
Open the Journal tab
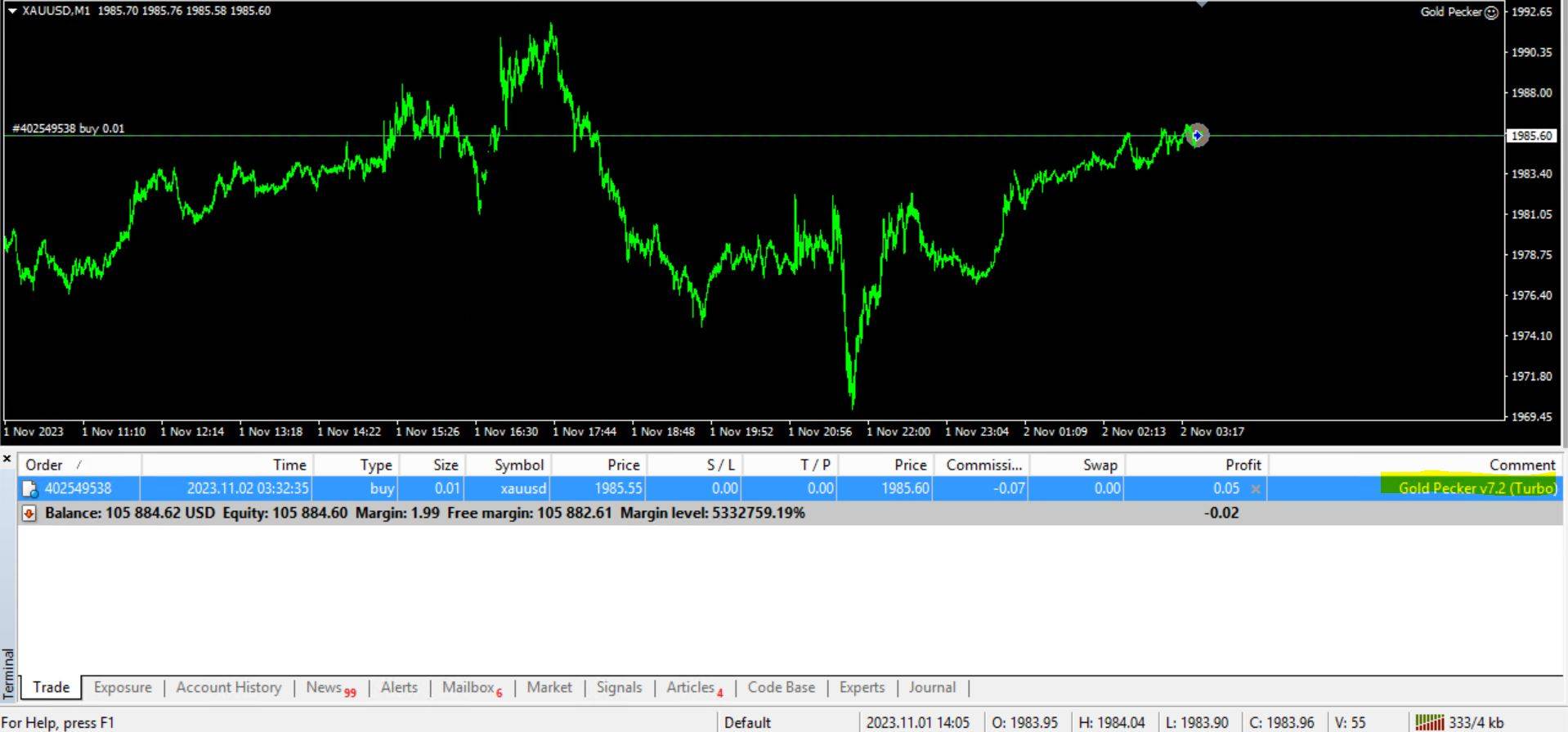[932, 687]
